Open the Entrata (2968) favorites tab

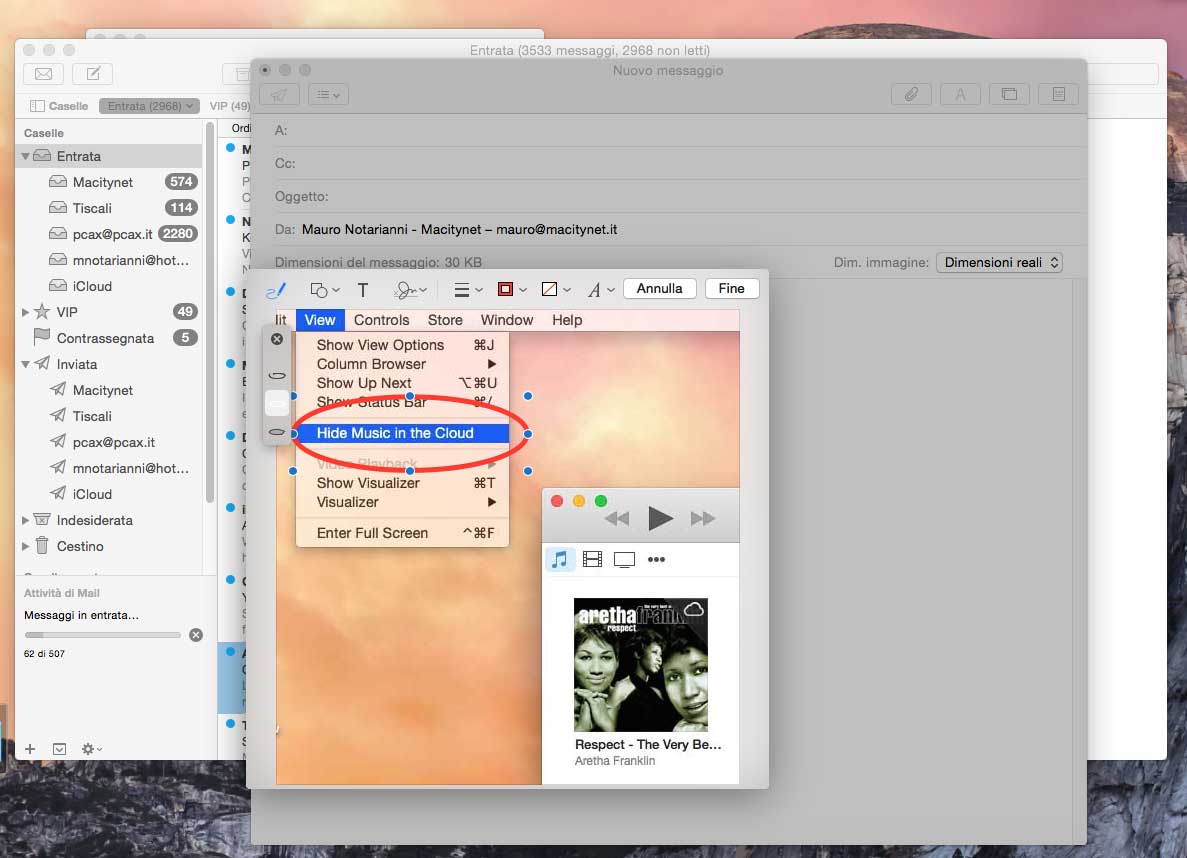click(x=147, y=106)
